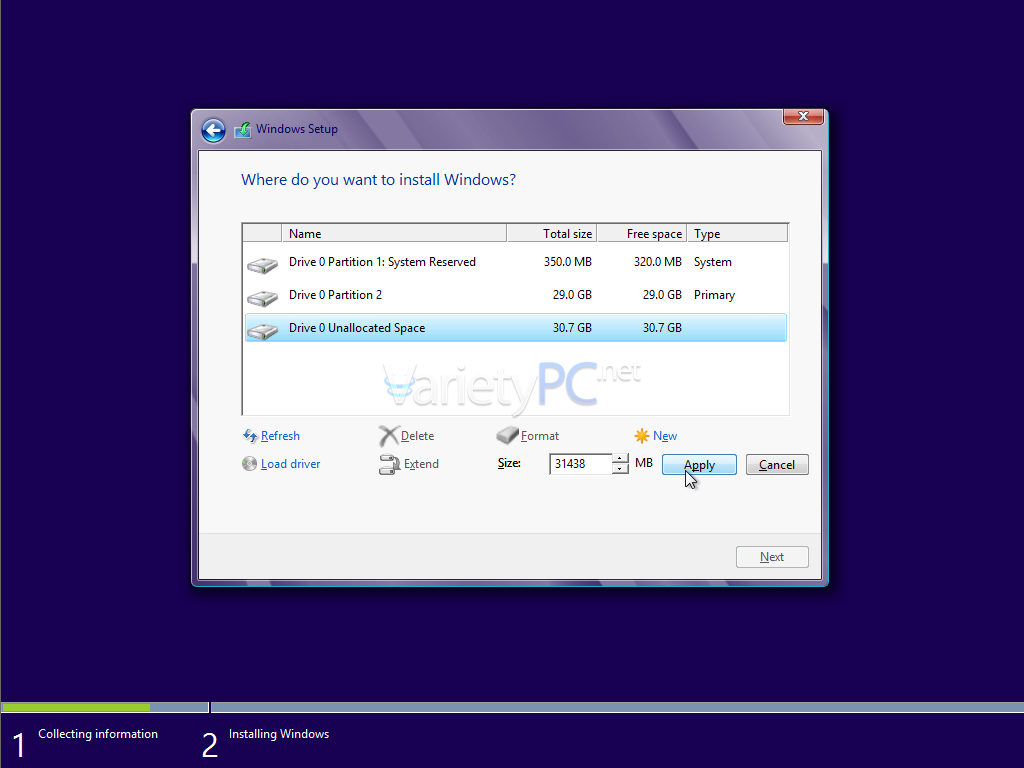Click the System type cell
Image resolution: width=1024 pixels, height=768 pixels.
(x=712, y=262)
